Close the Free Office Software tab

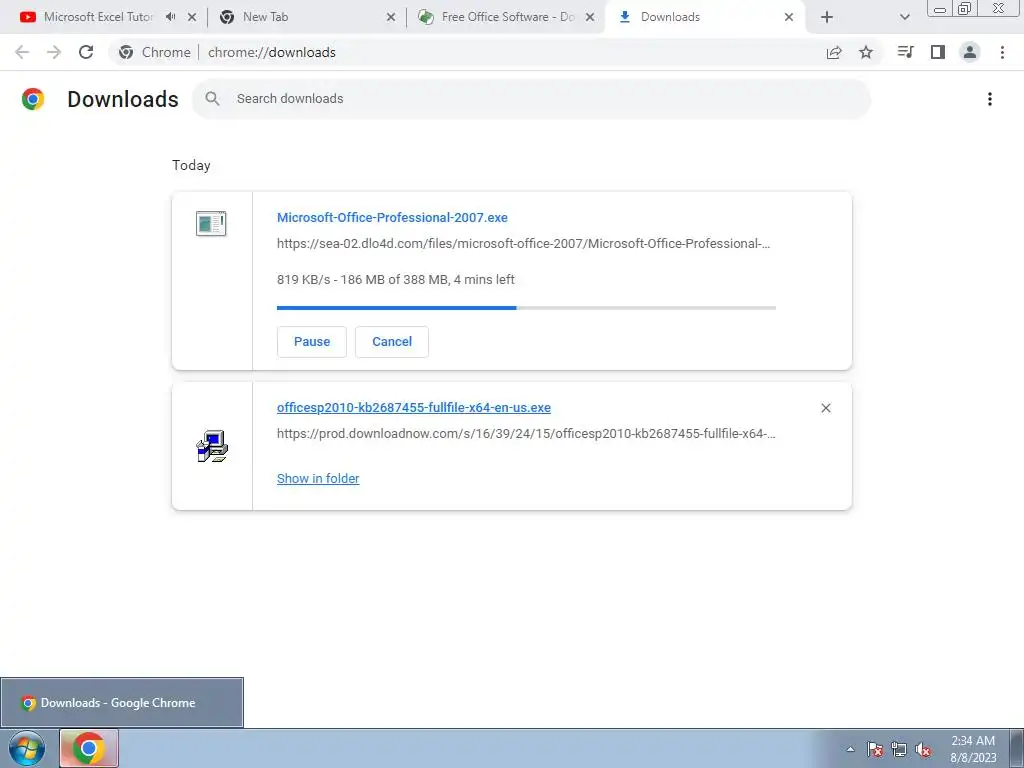[x=590, y=17]
